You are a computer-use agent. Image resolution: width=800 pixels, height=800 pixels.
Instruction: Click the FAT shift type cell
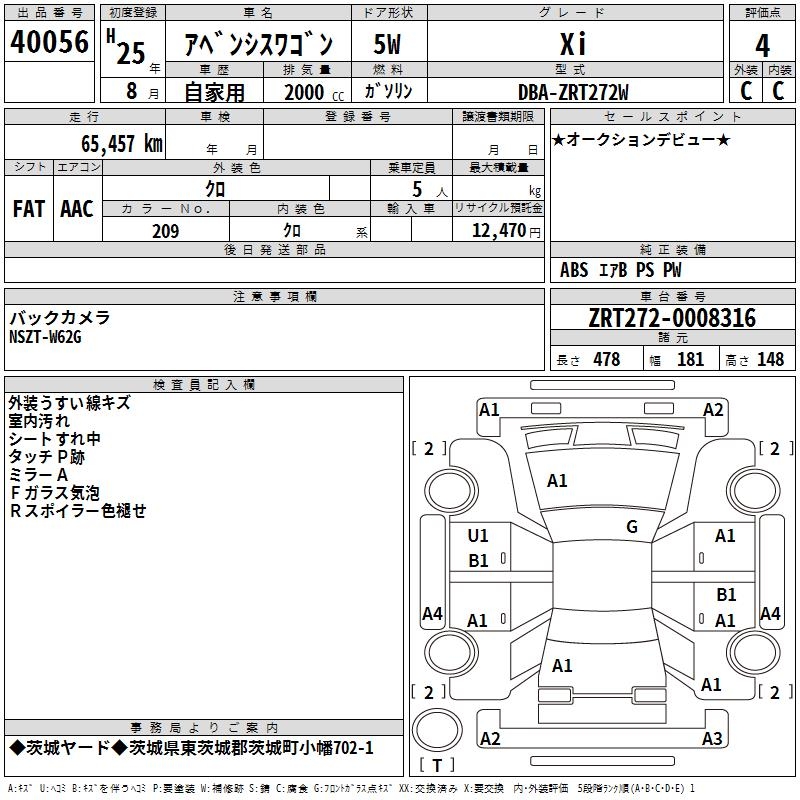coord(28,208)
